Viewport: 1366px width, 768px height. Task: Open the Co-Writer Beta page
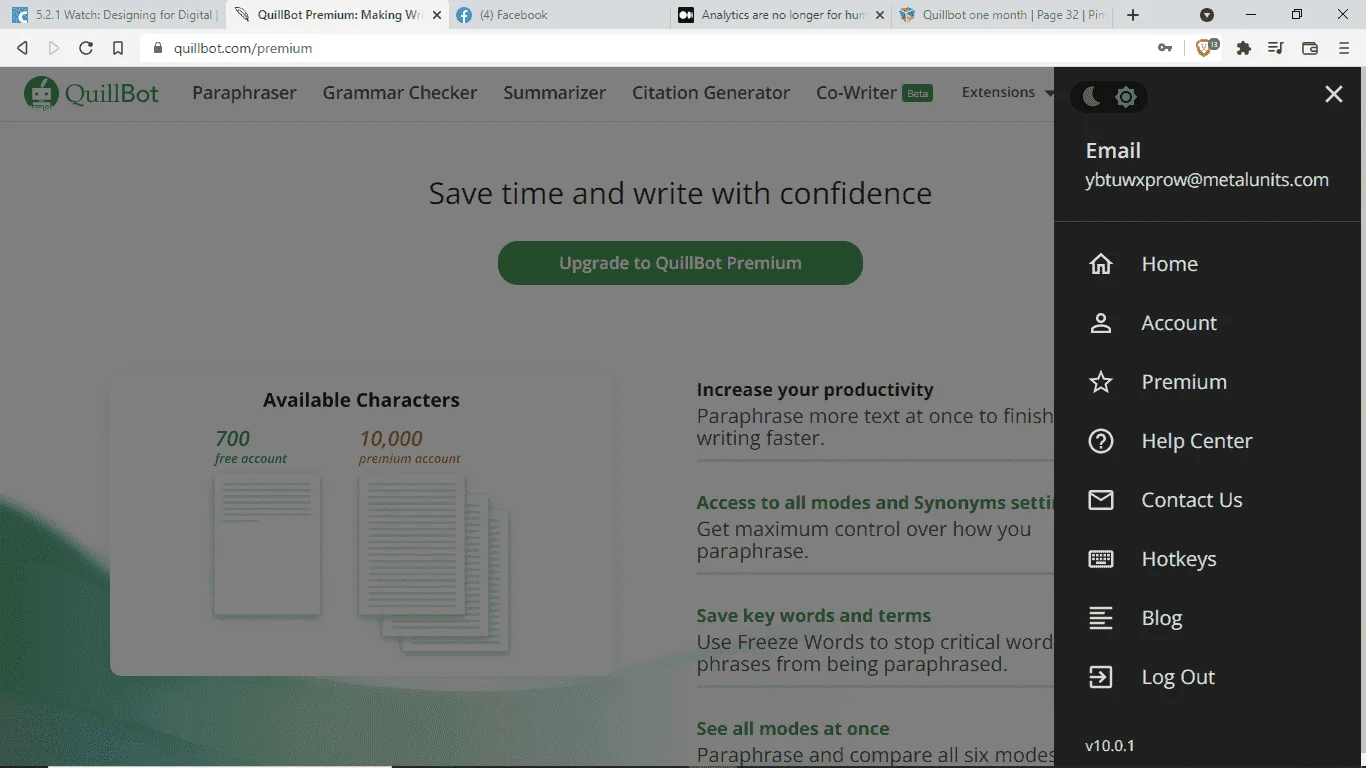click(x=874, y=93)
